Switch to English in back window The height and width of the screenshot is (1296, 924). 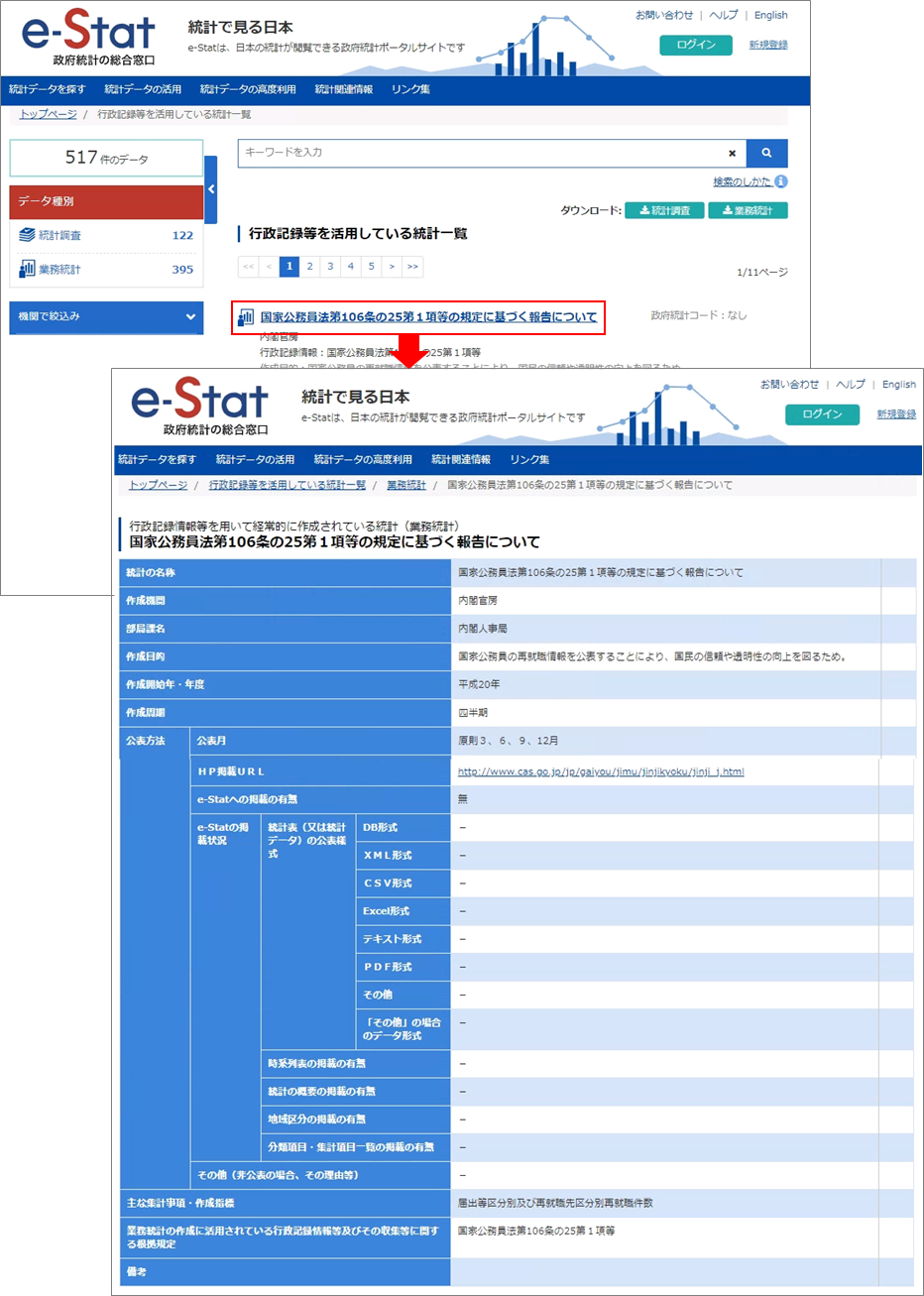(771, 15)
